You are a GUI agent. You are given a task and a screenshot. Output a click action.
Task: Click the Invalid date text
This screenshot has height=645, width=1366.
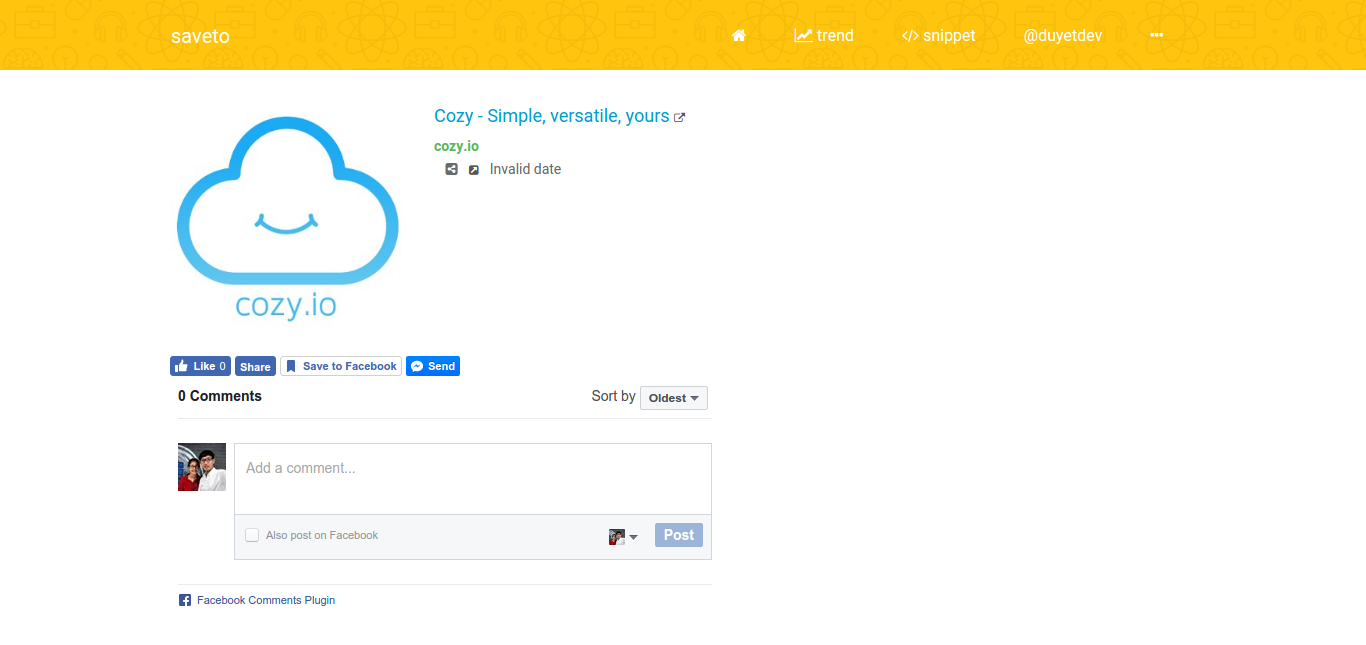(x=525, y=169)
